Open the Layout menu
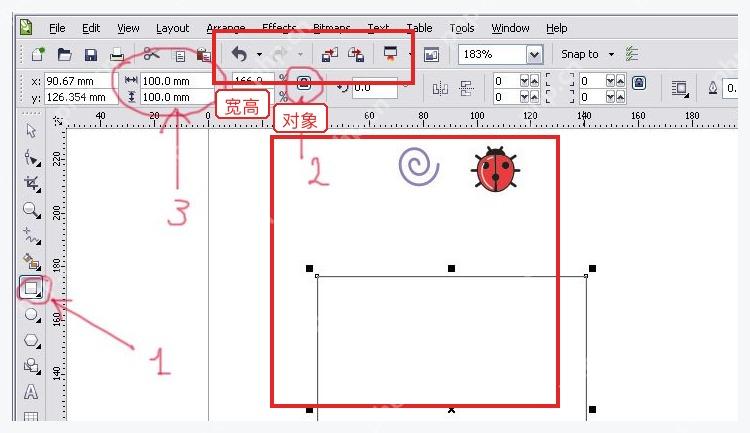Image resolution: width=750 pixels, height=433 pixels. (172, 28)
